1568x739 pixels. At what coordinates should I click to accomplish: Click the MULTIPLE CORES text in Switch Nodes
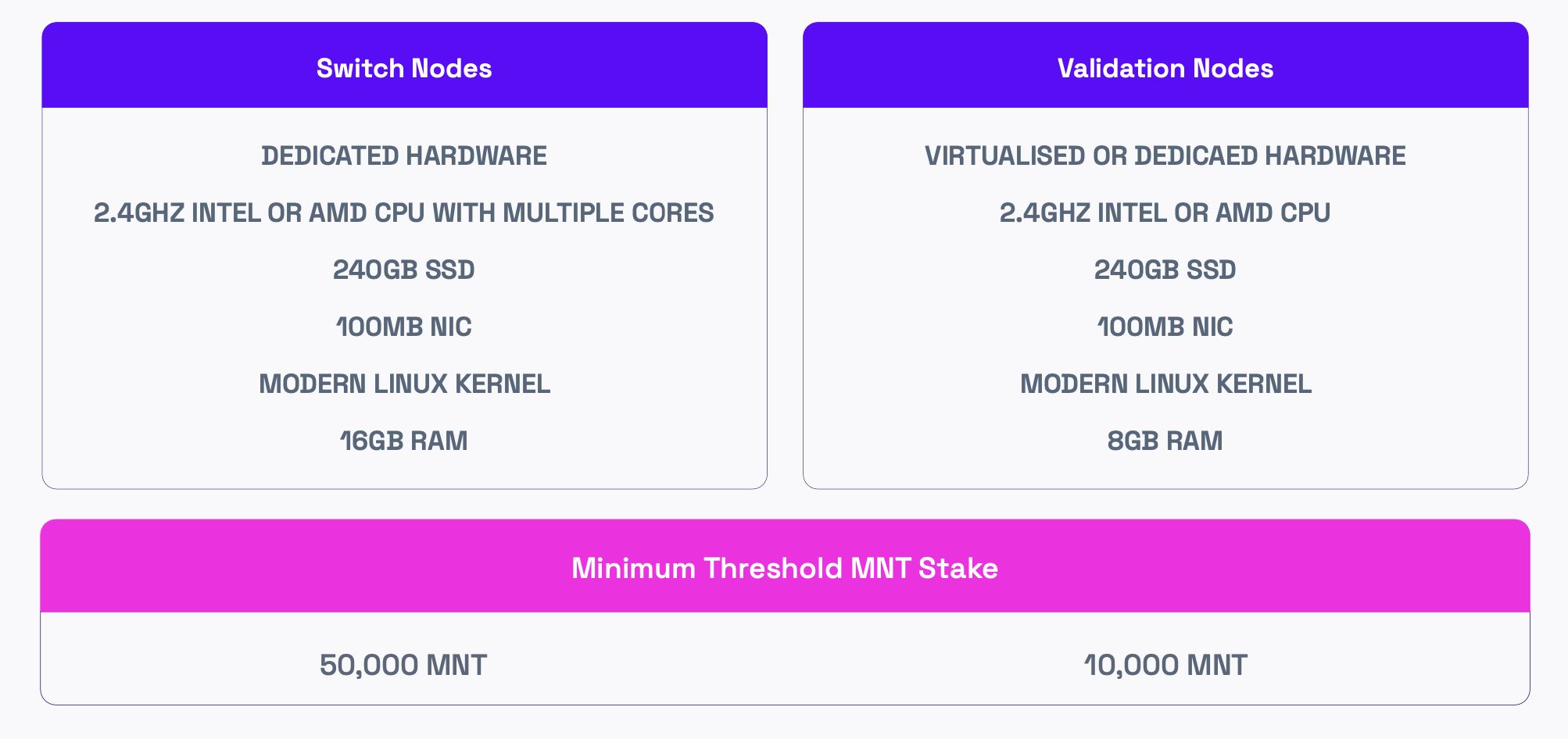tap(608, 213)
